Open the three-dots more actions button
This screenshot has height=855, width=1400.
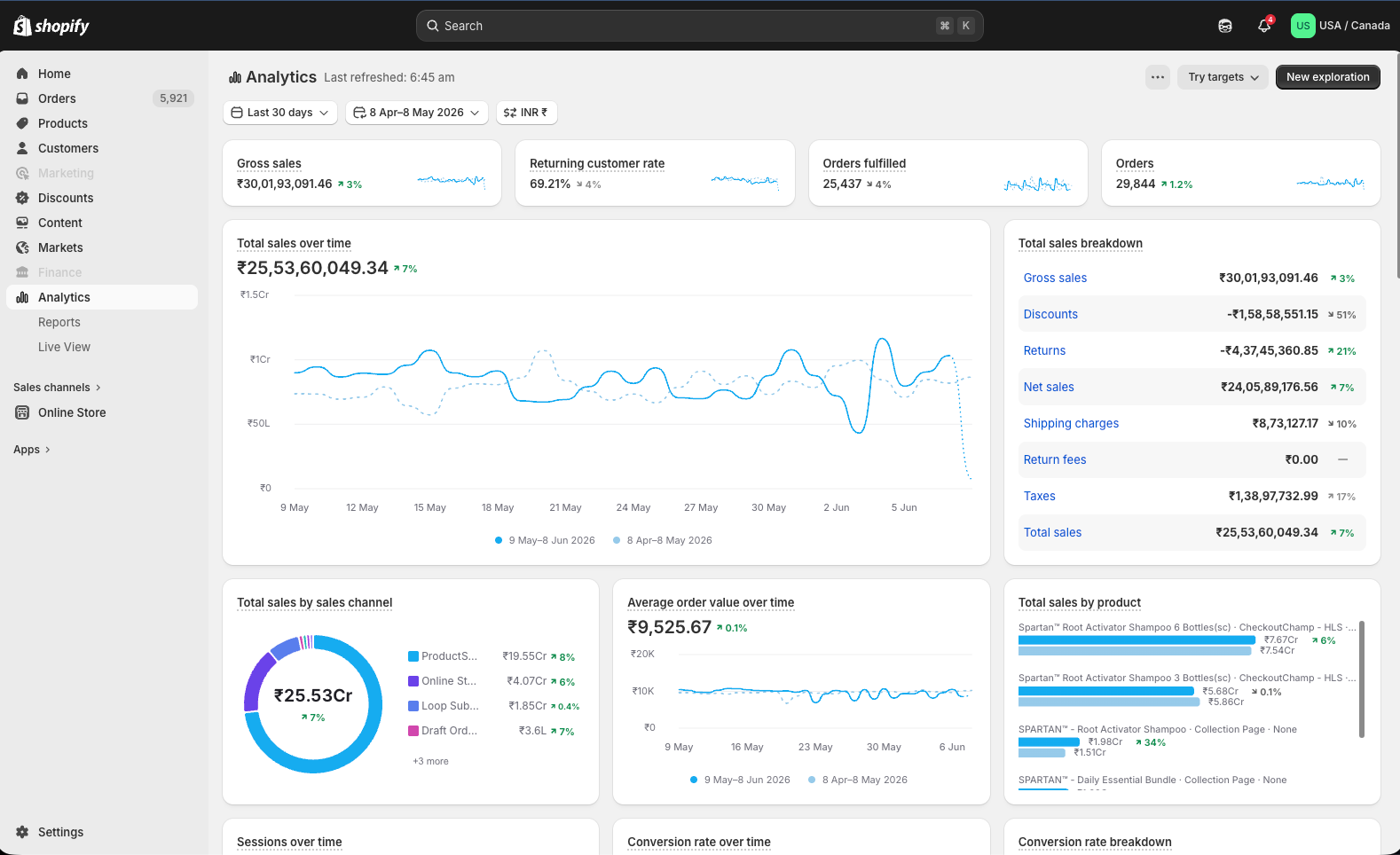(x=1158, y=77)
